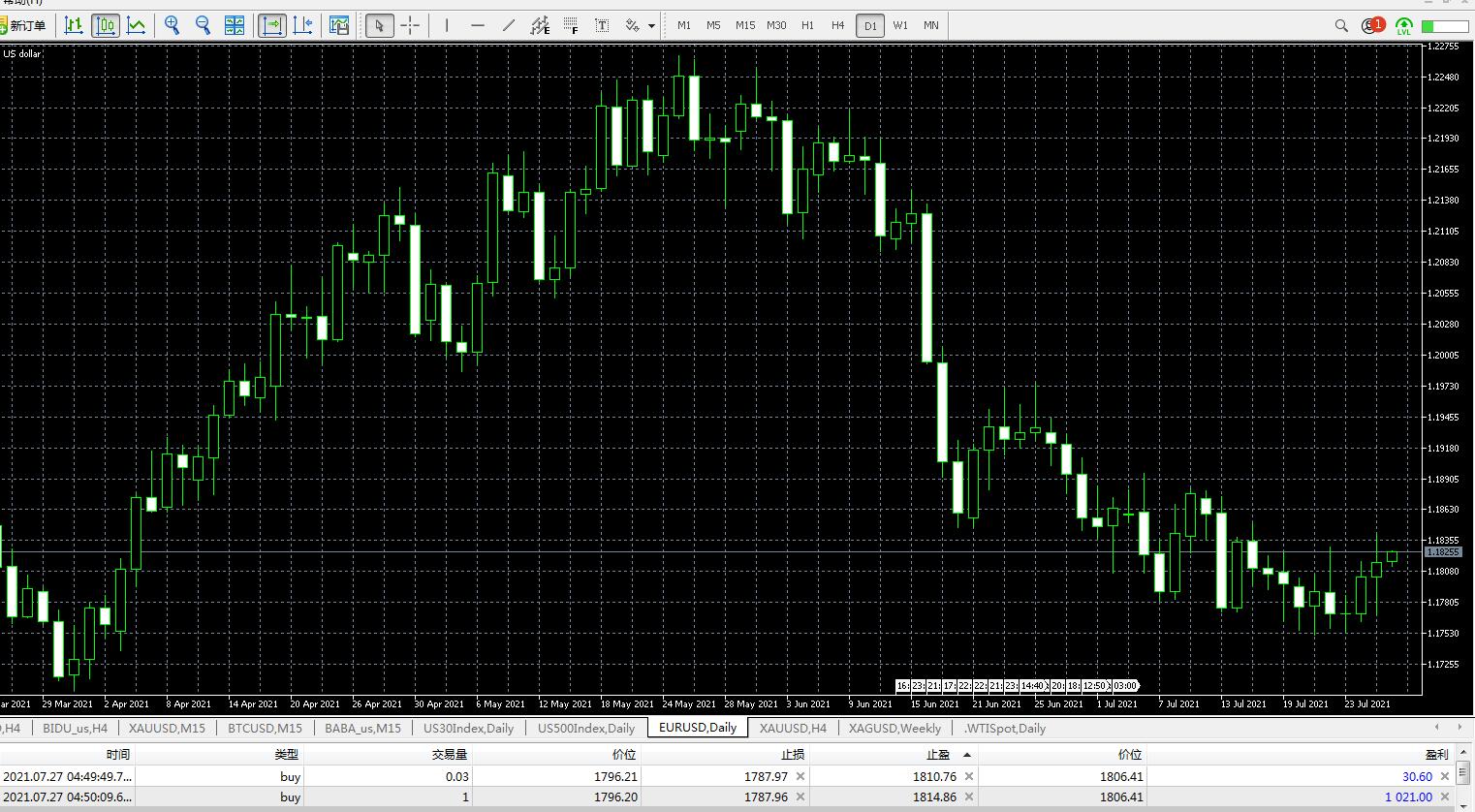Sort orders by 时间 column
The width and height of the screenshot is (1475, 812).
(x=67, y=754)
